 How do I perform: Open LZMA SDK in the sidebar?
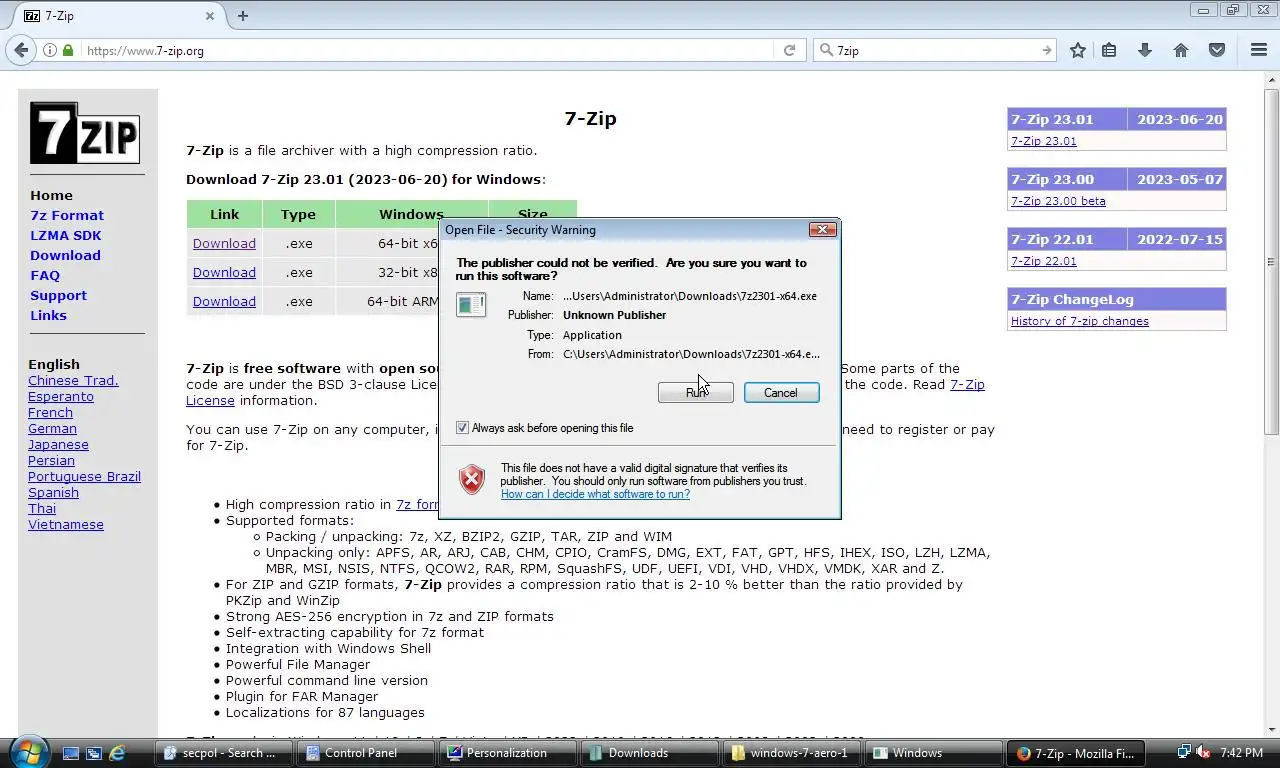[65, 235]
